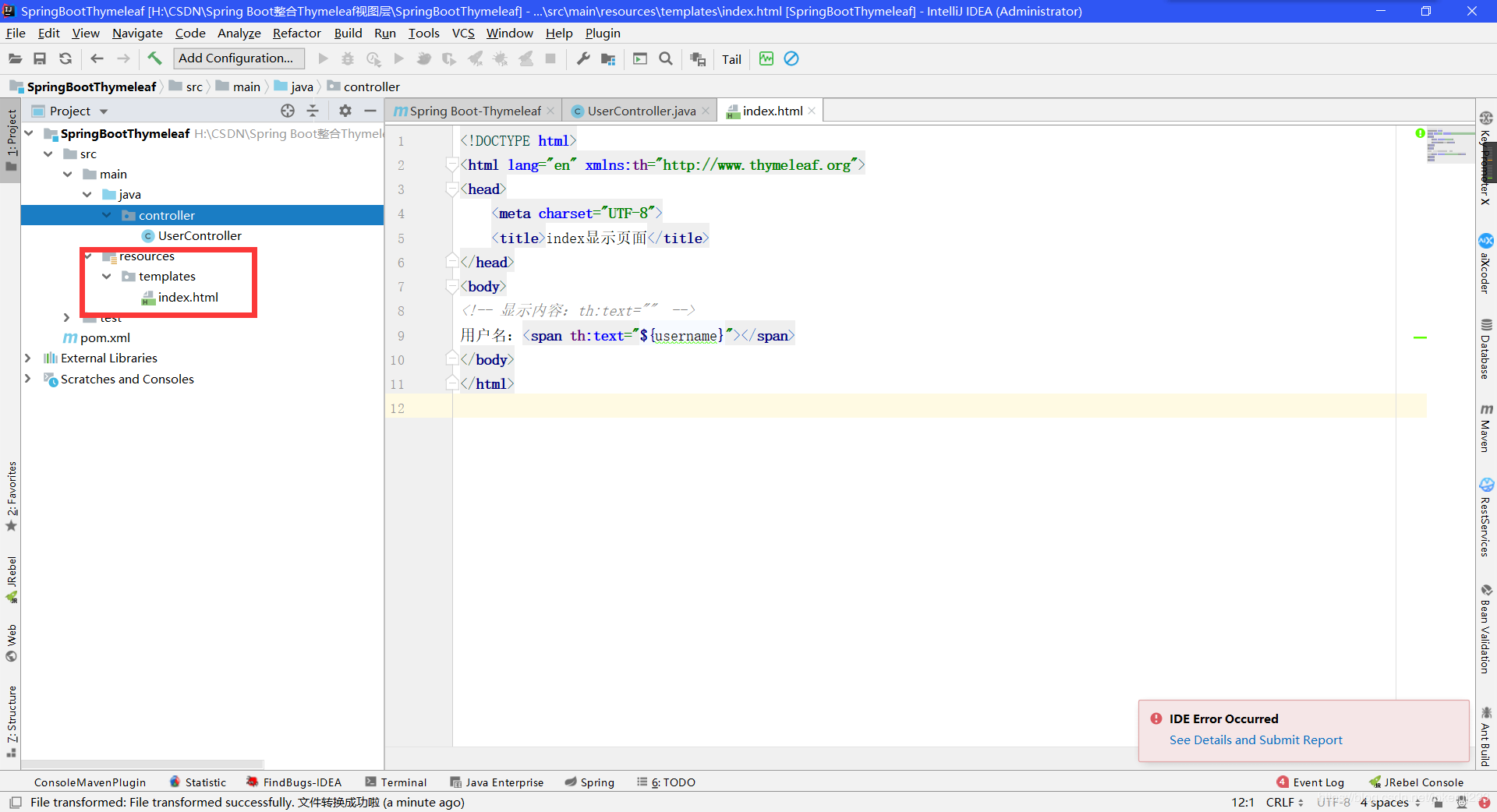Open Project panel gear options
Screen dimensions: 1497x812
coord(345,111)
